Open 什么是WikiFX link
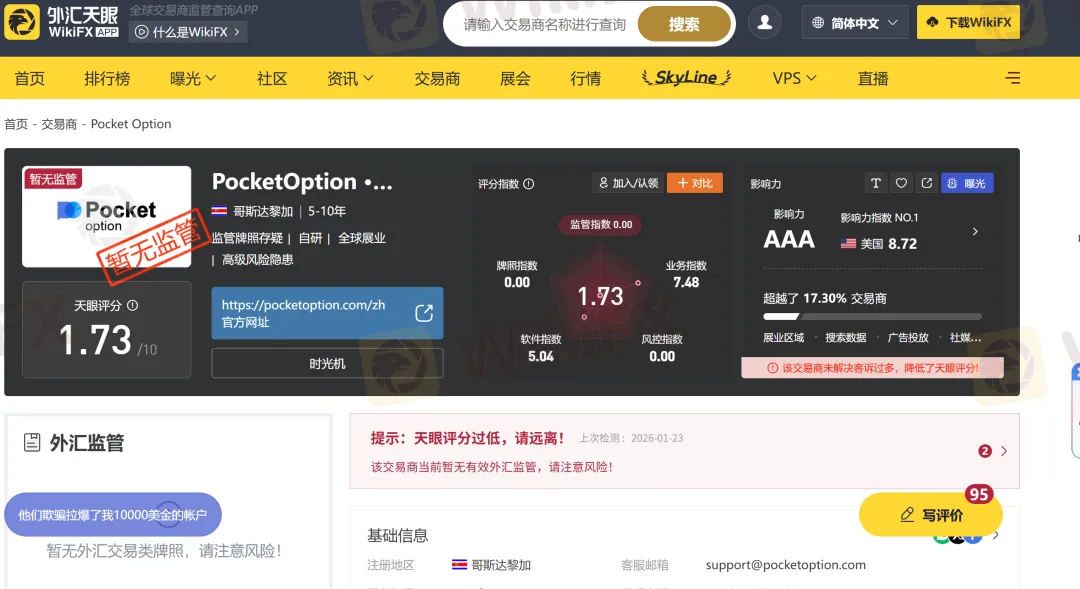 [x=188, y=32]
